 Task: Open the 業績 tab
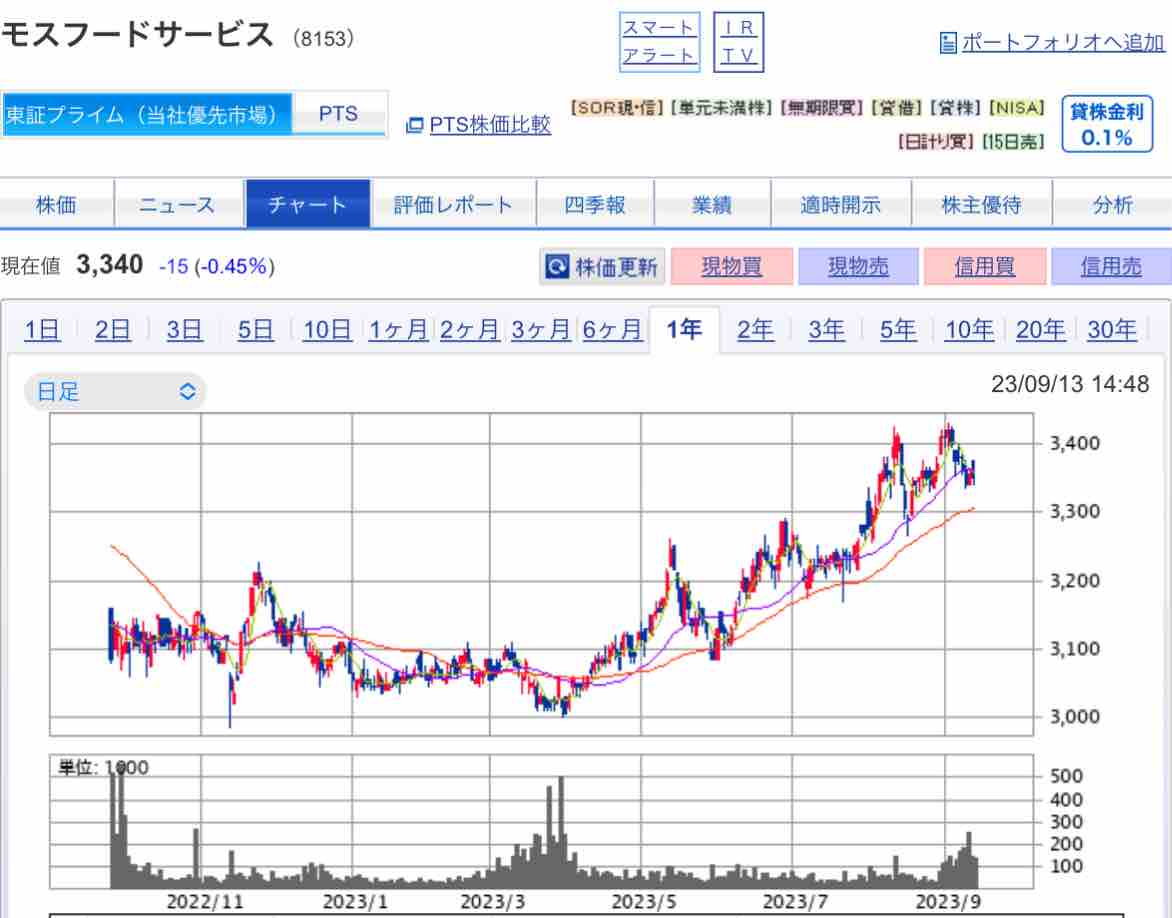pyautogui.click(x=712, y=204)
